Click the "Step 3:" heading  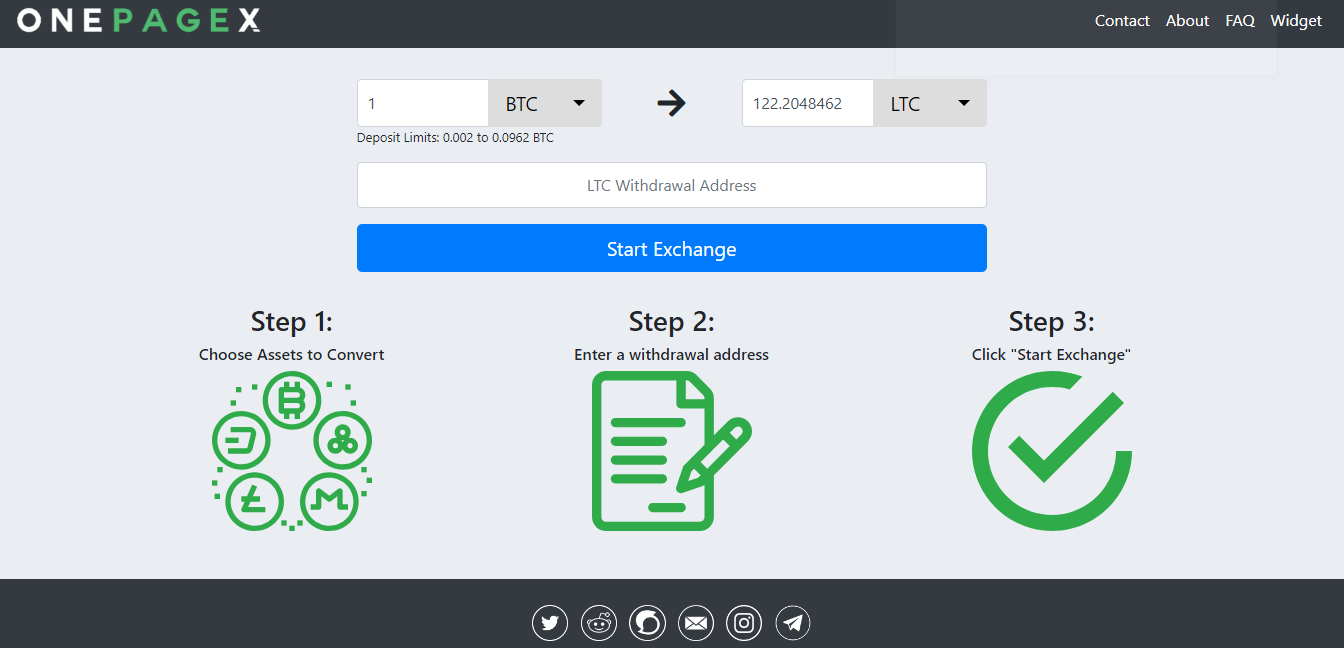point(1052,321)
